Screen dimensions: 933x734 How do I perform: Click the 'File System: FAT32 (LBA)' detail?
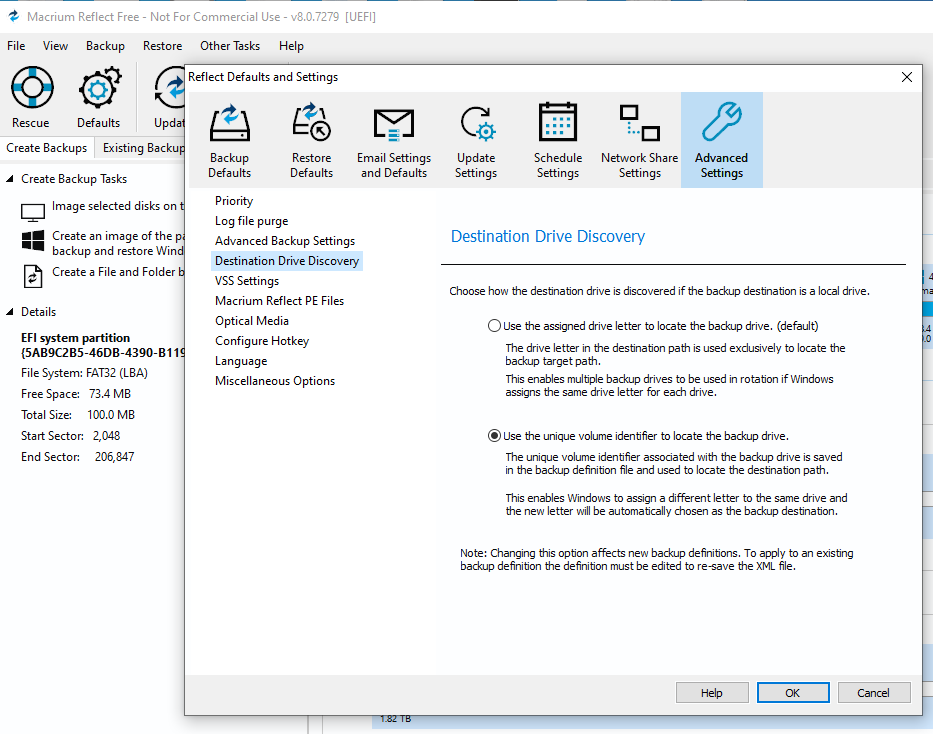[x=84, y=373]
